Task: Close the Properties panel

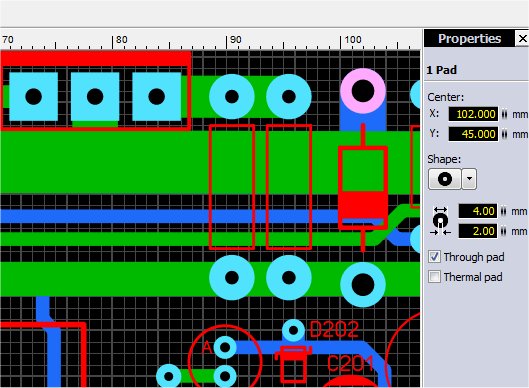Action: (x=522, y=38)
